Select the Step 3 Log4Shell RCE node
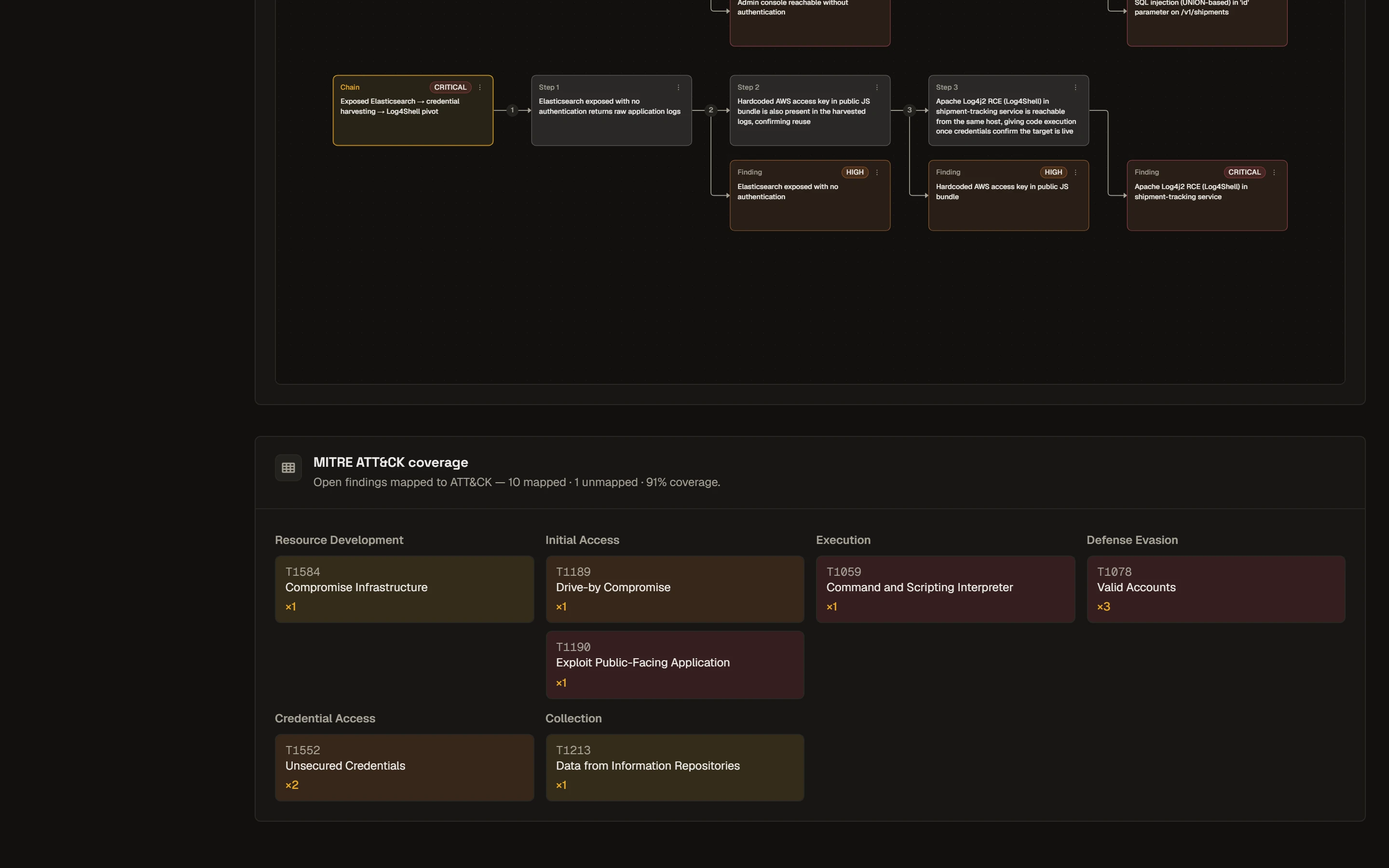Screen dimensions: 1389x868 click(x=1008, y=110)
